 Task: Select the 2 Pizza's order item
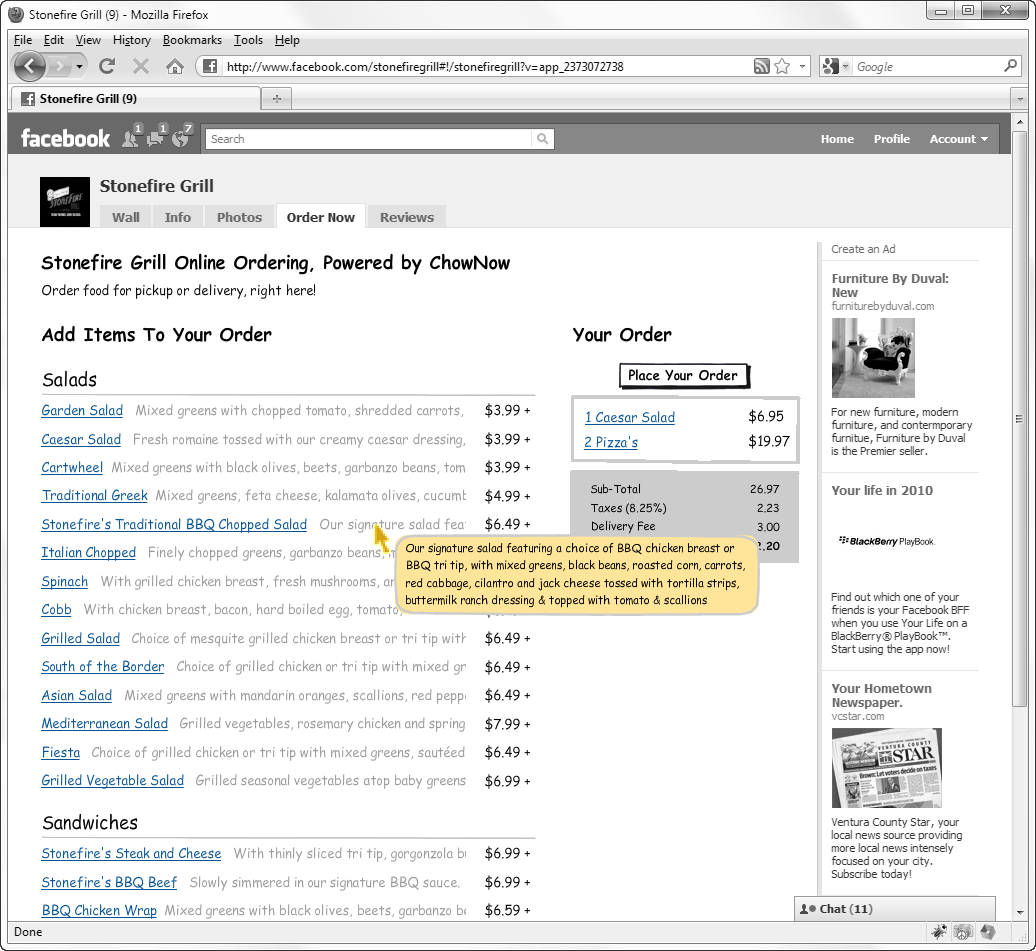pyautogui.click(x=611, y=442)
